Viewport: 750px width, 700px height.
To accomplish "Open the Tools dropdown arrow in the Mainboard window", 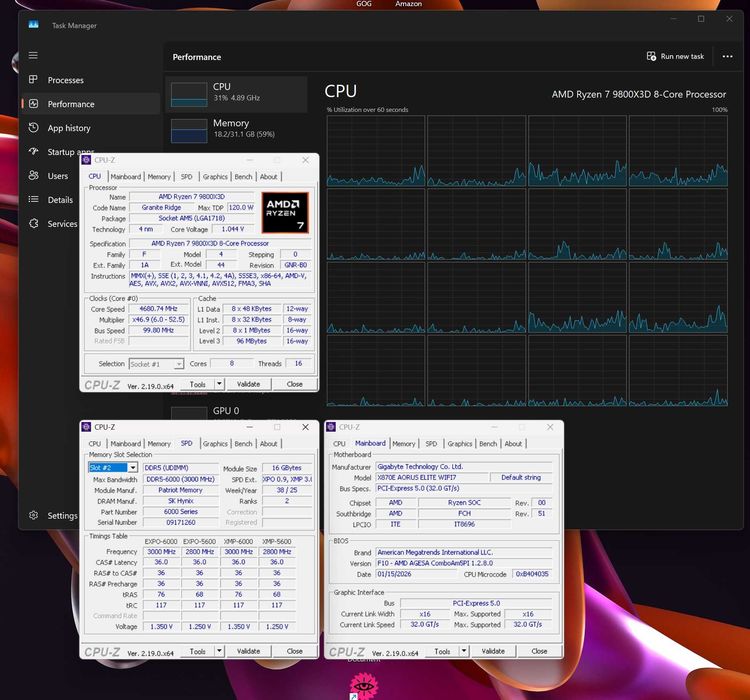I will click(x=464, y=651).
